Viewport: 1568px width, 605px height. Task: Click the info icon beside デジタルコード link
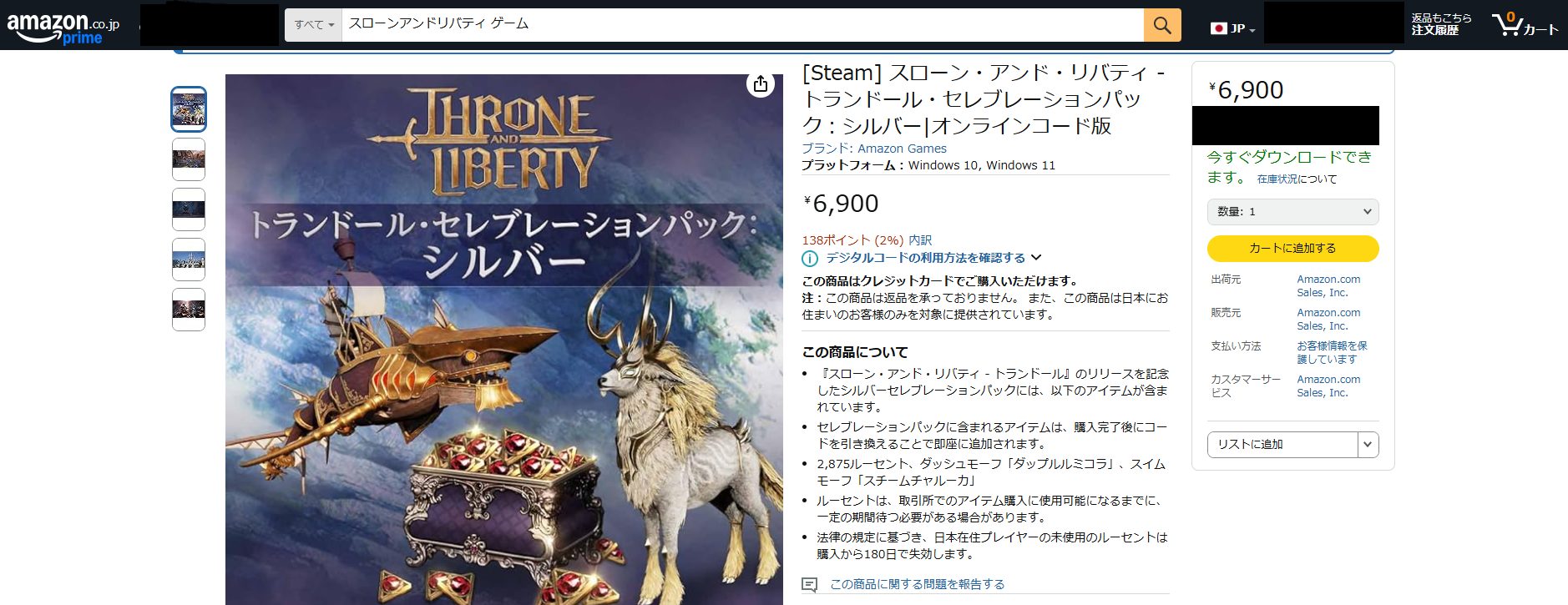810,259
